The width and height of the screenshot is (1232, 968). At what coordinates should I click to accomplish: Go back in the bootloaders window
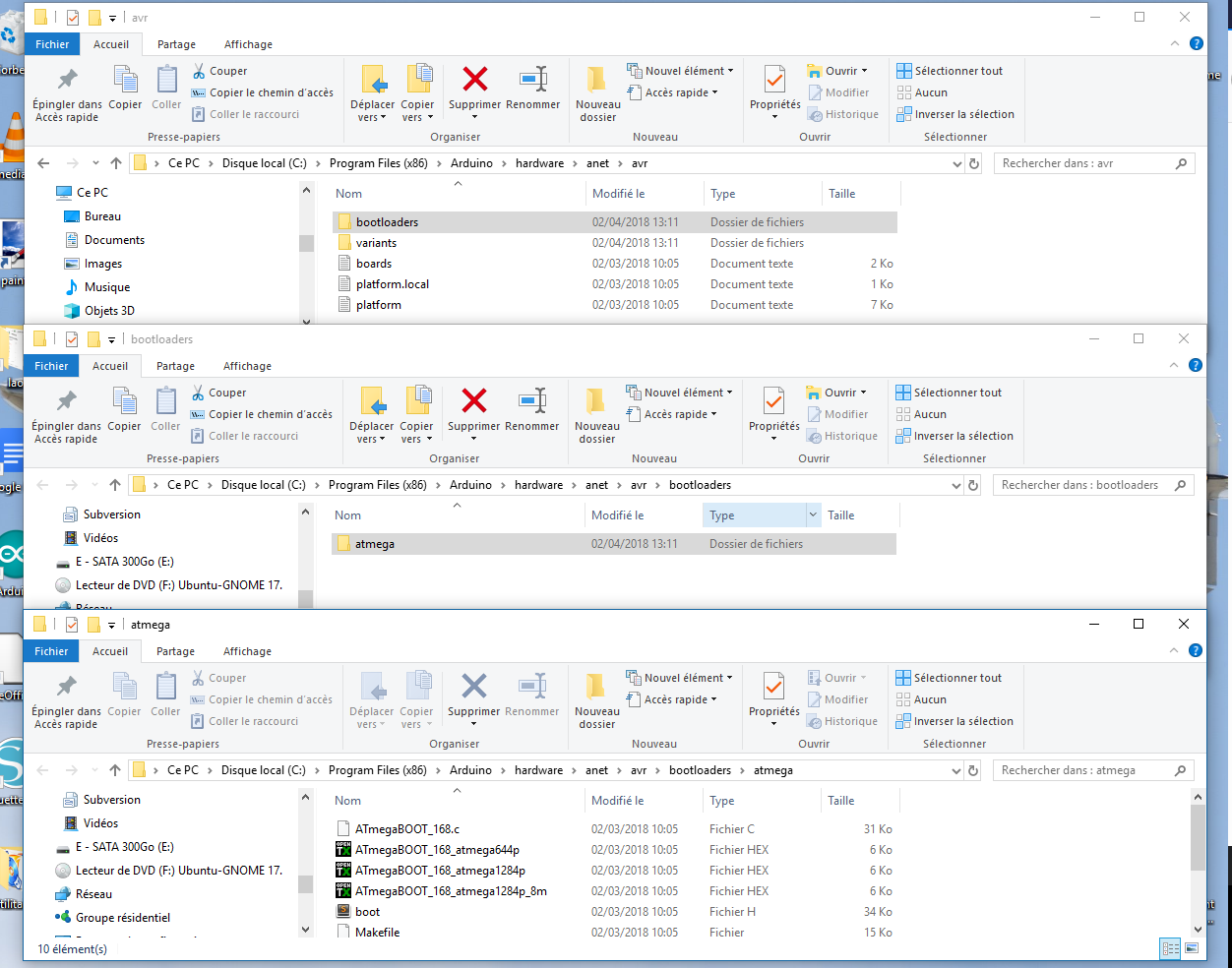pos(42,485)
